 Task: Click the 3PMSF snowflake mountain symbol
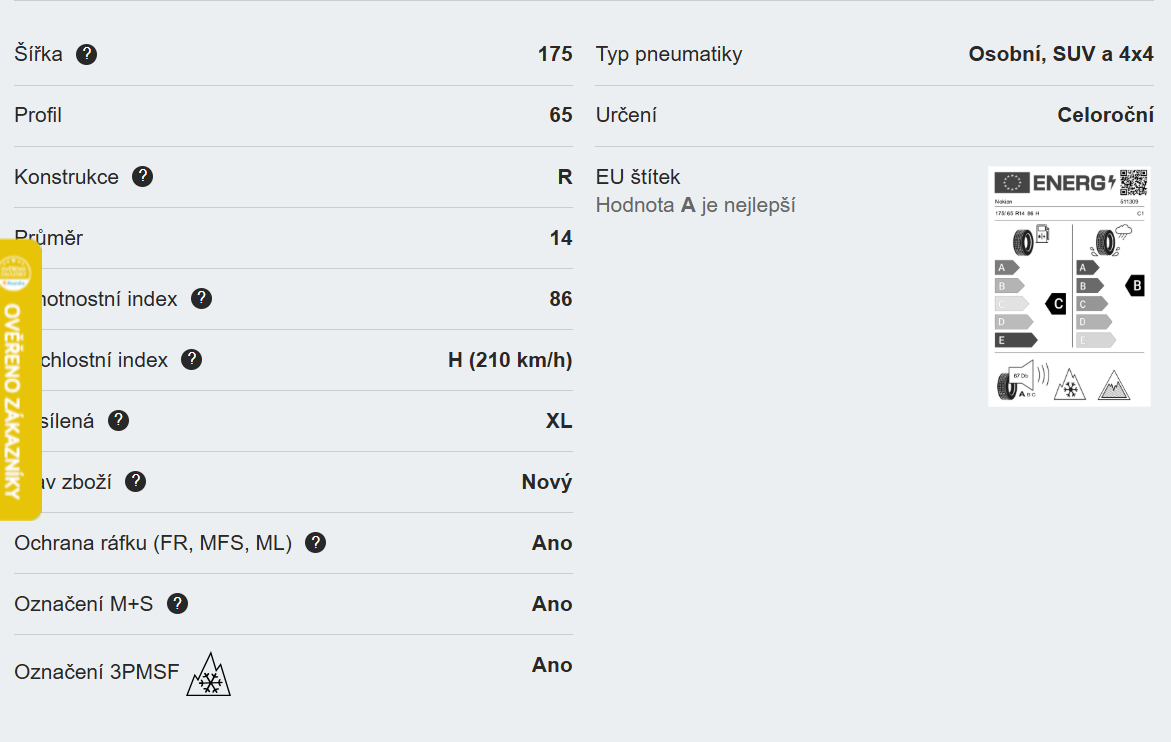[x=209, y=675]
